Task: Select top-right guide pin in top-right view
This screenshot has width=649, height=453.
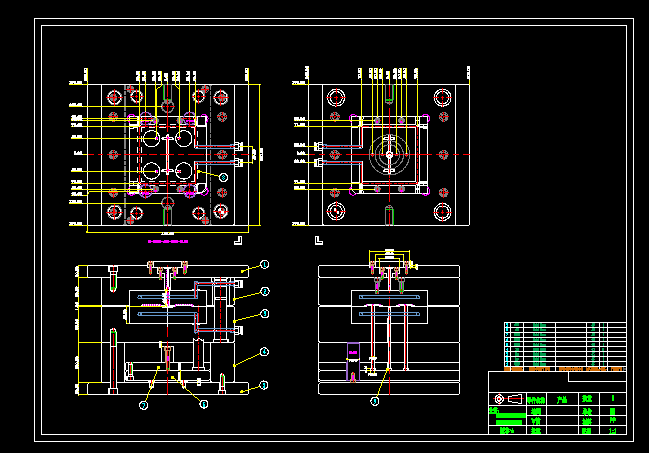Action: click(442, 98)
